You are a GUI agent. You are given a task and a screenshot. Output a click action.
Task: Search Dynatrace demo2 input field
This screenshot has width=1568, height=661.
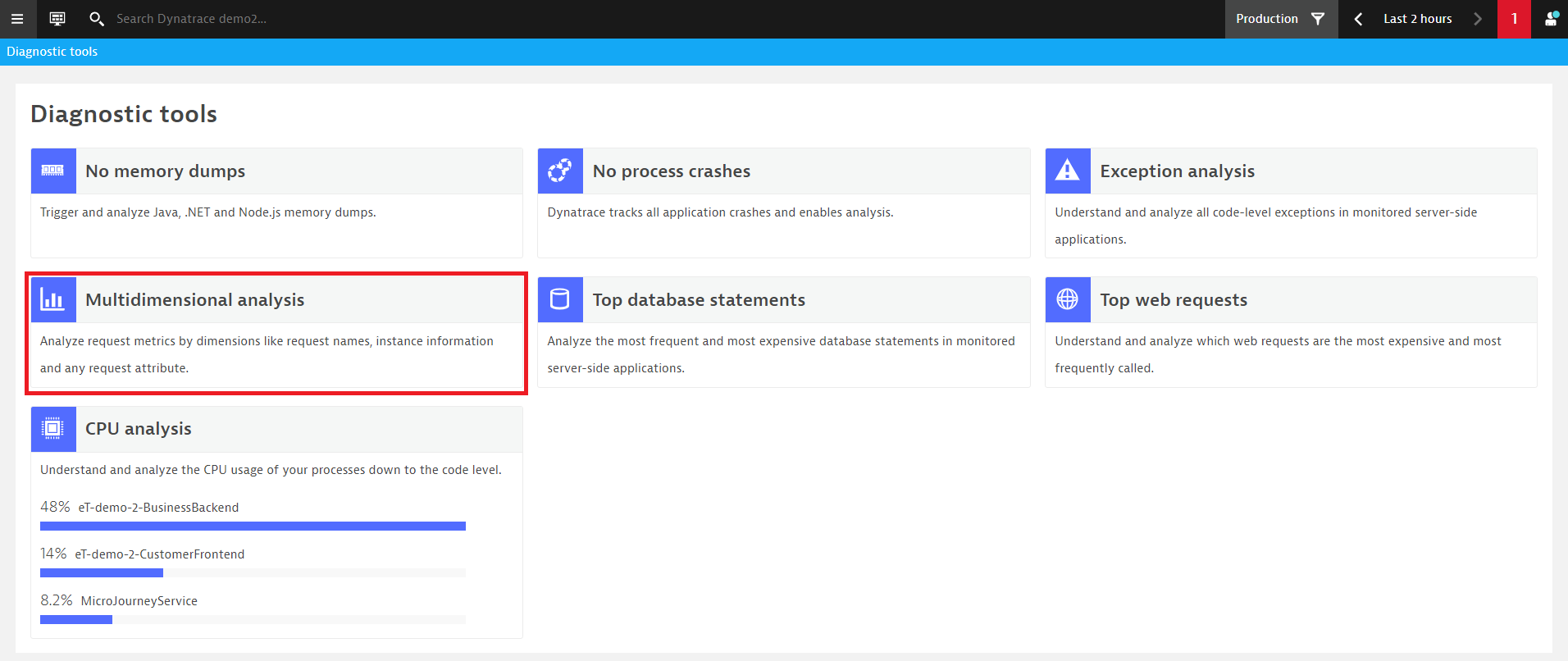click(191, 19)
